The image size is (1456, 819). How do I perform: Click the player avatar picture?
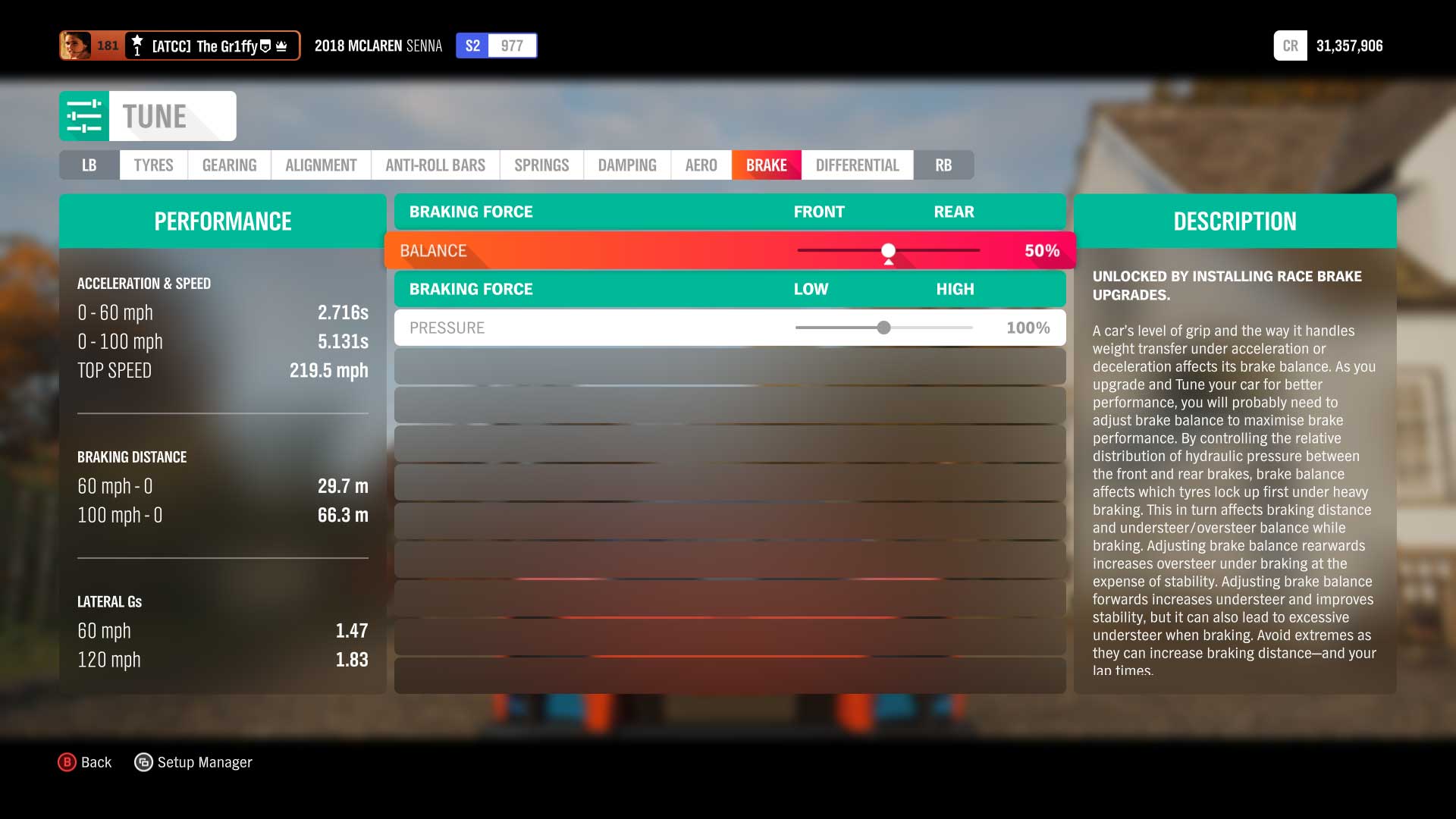pyautogui.click(x=76, y=45)
